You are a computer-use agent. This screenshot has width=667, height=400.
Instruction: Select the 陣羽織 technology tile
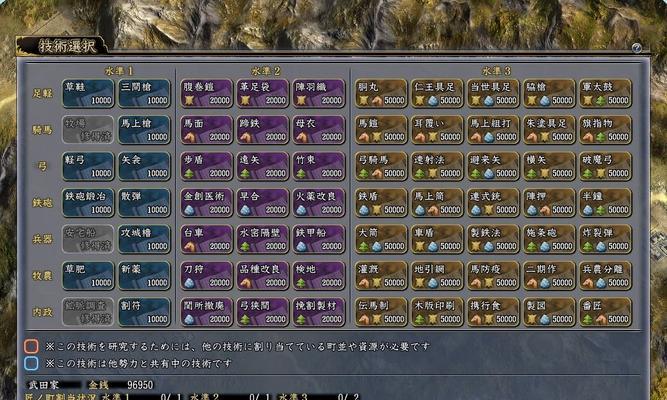coord(319,93)
